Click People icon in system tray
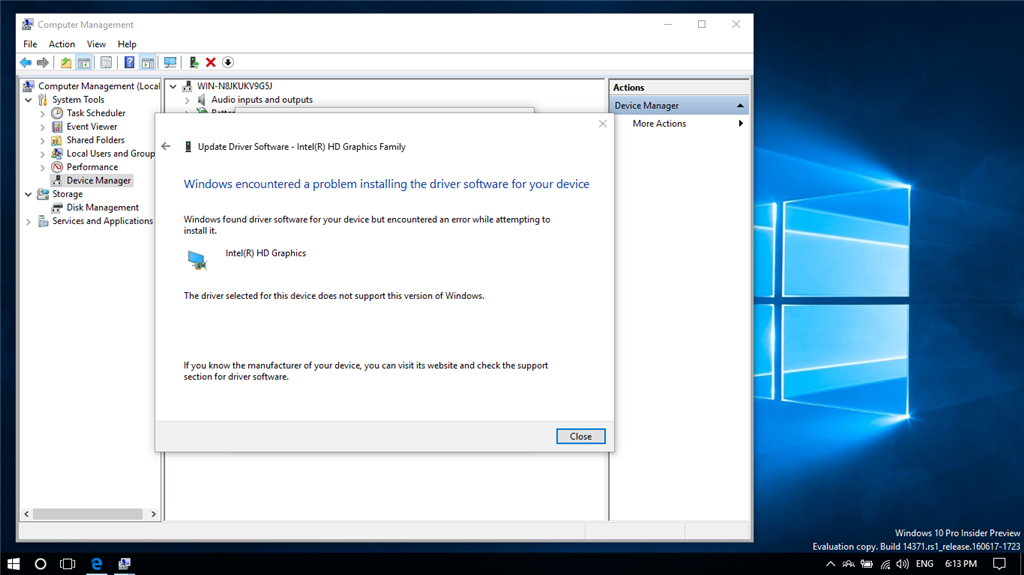The width and height of the screenshot is (1024, 575). point(848,564)
